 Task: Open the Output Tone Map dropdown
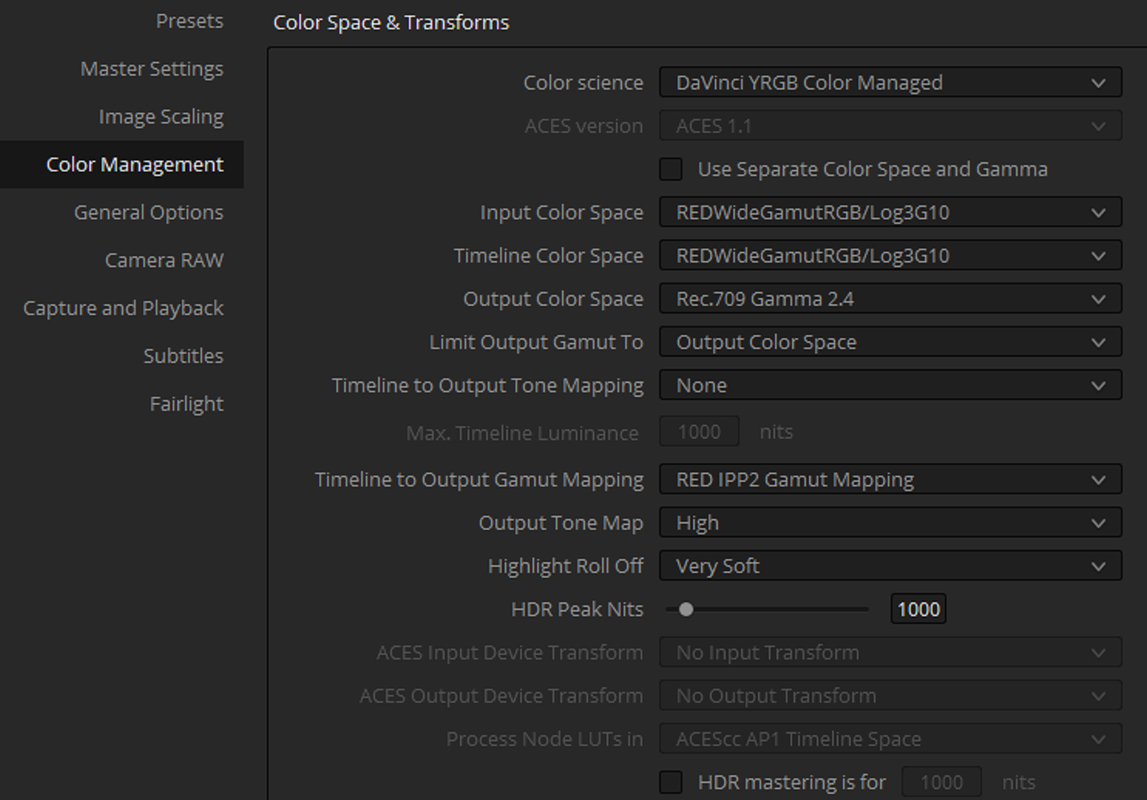point(890,523)
